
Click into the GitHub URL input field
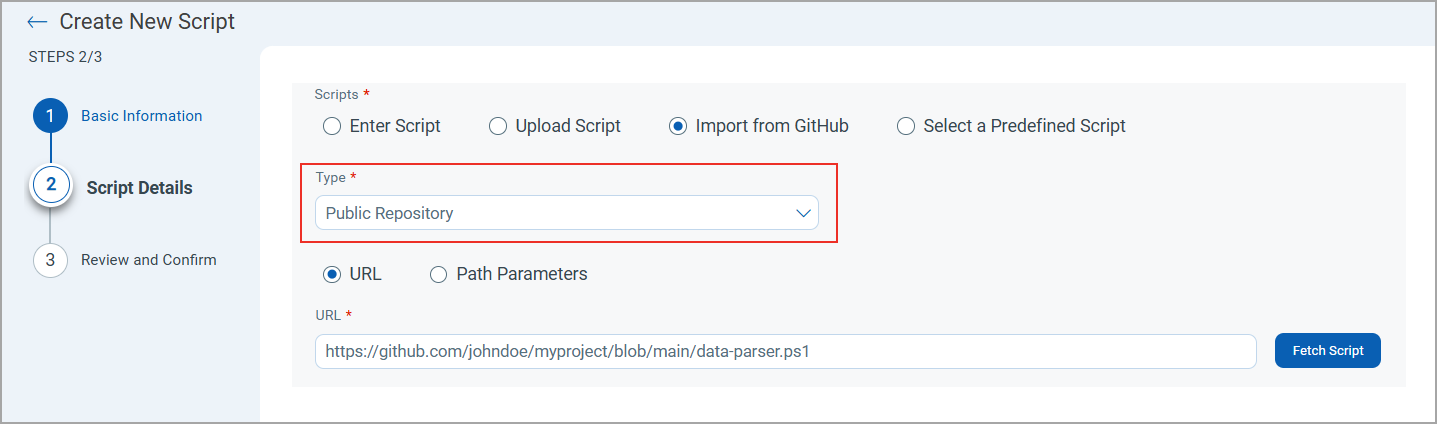pyautogui.click(x=786, y=351)
